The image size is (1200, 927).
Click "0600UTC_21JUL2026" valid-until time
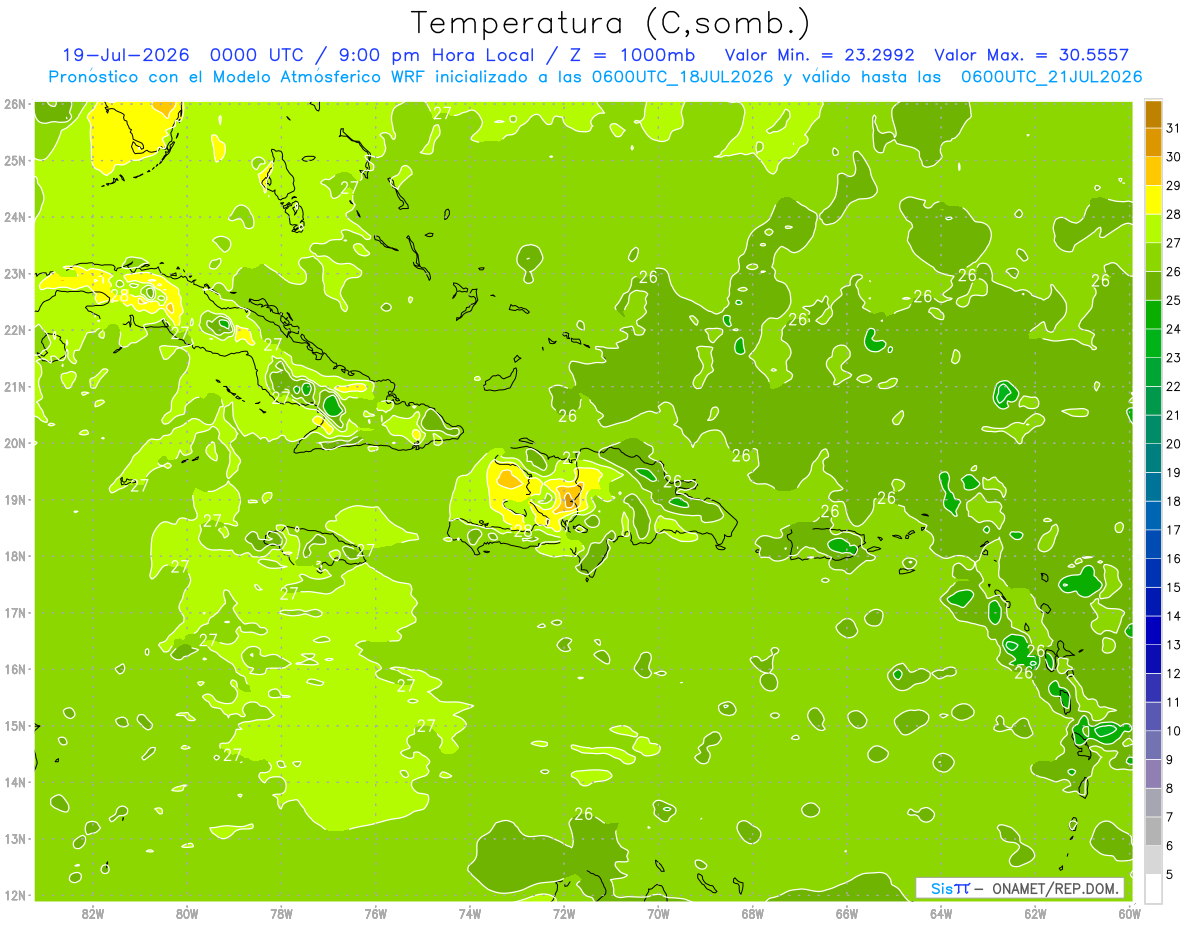point(1050,77)
